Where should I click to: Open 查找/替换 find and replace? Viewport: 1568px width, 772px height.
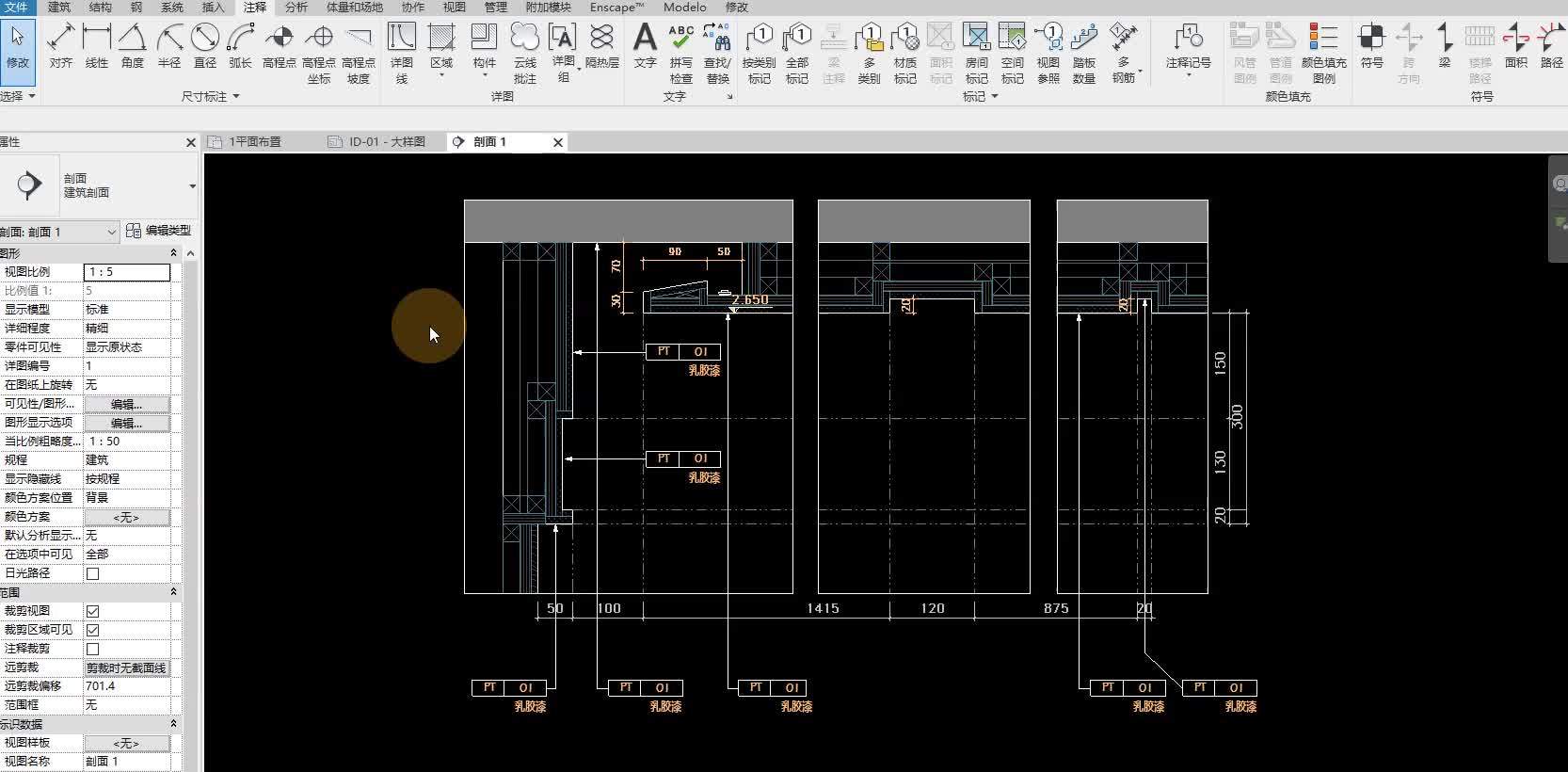coord(717,54)
